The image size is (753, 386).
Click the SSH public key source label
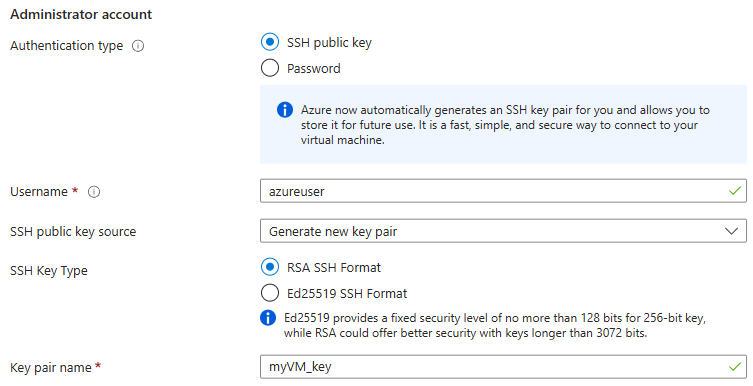pyautogui.click(x=73, y=232)
